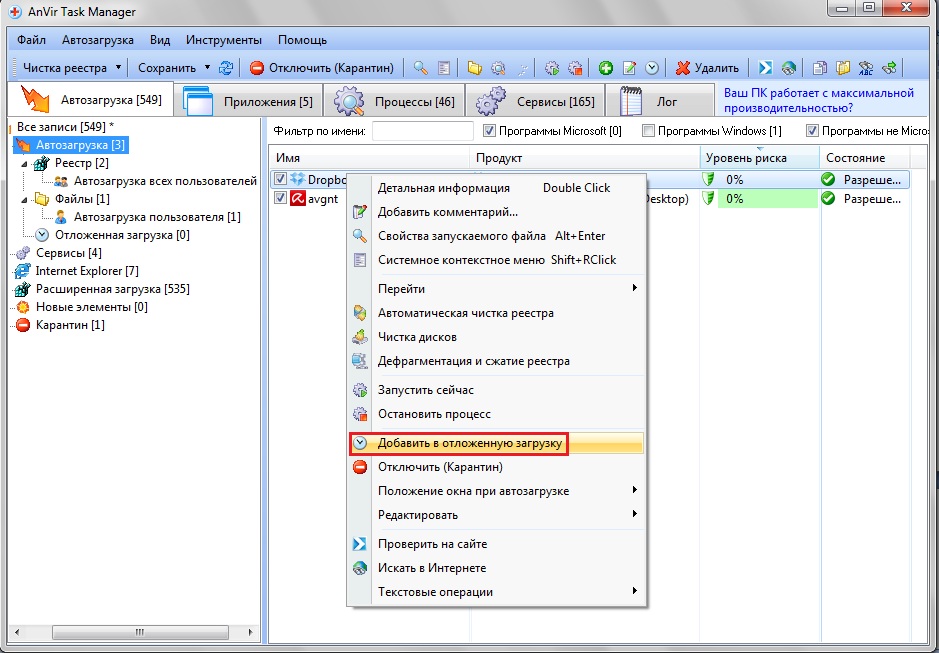Click the ABC text toolbar icon
The width and height of the screenshot is (939, 653).
coord(866,68)
